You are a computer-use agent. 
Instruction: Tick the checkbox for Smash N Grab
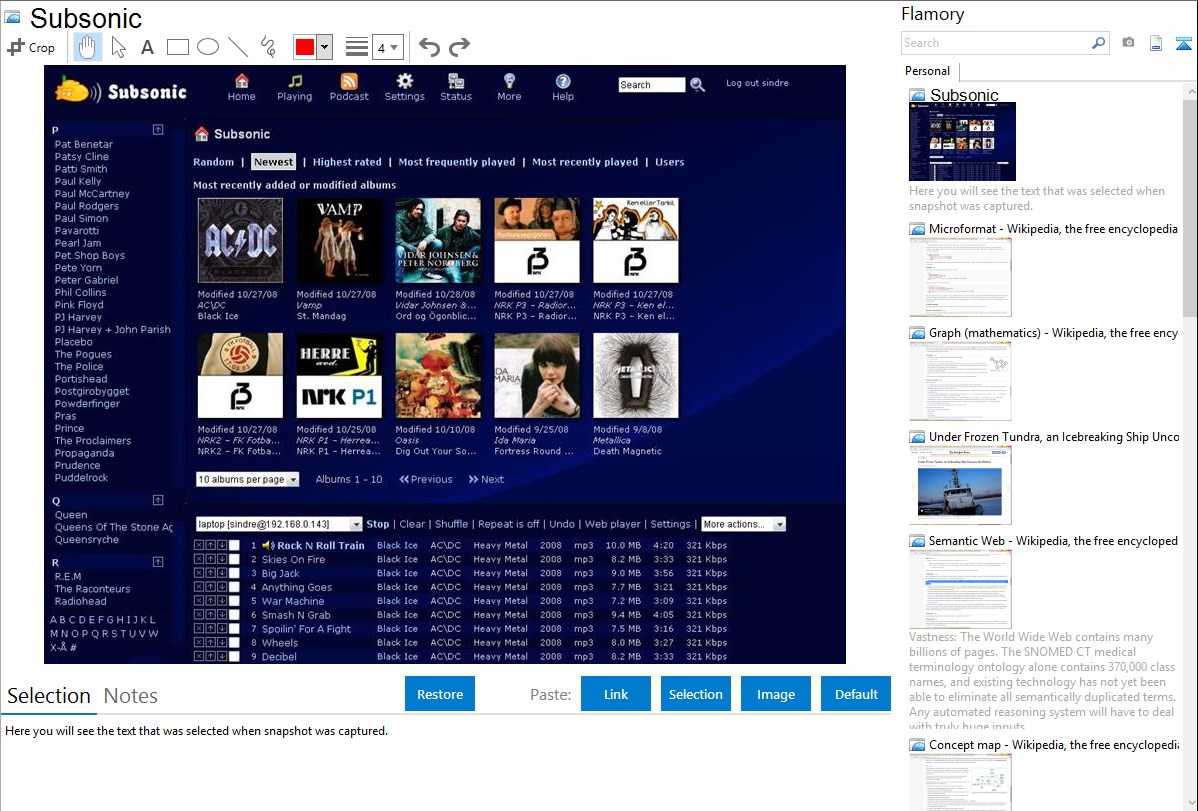click(x=235, y=615)
